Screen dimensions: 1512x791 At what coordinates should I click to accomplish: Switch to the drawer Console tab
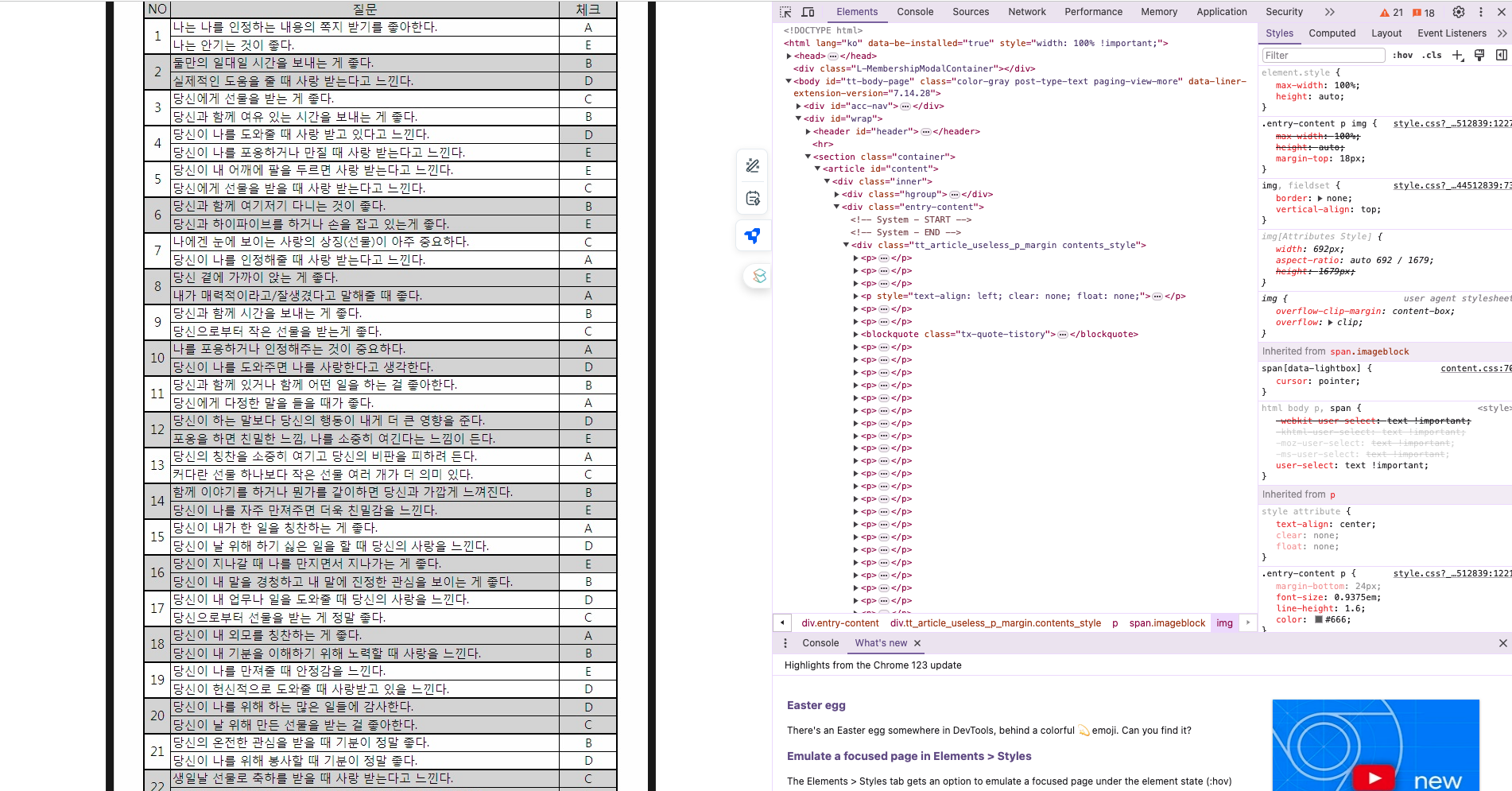click(820, 643)
